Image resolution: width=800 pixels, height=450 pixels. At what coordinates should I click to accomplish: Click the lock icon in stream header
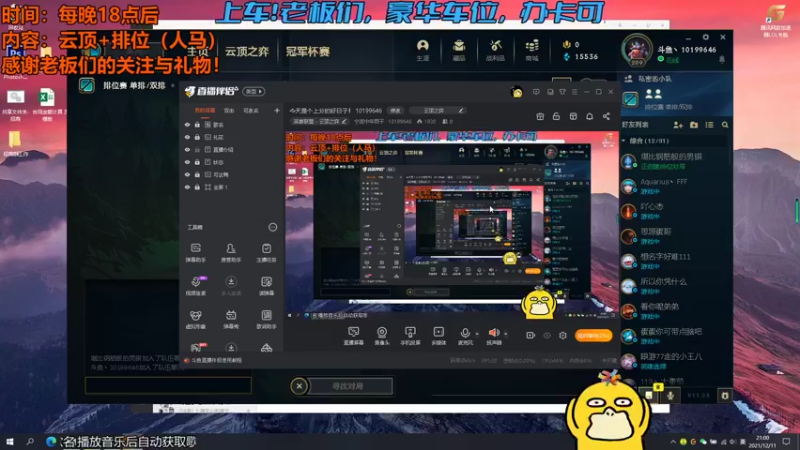pyautogui.click(x=556, y=116)
